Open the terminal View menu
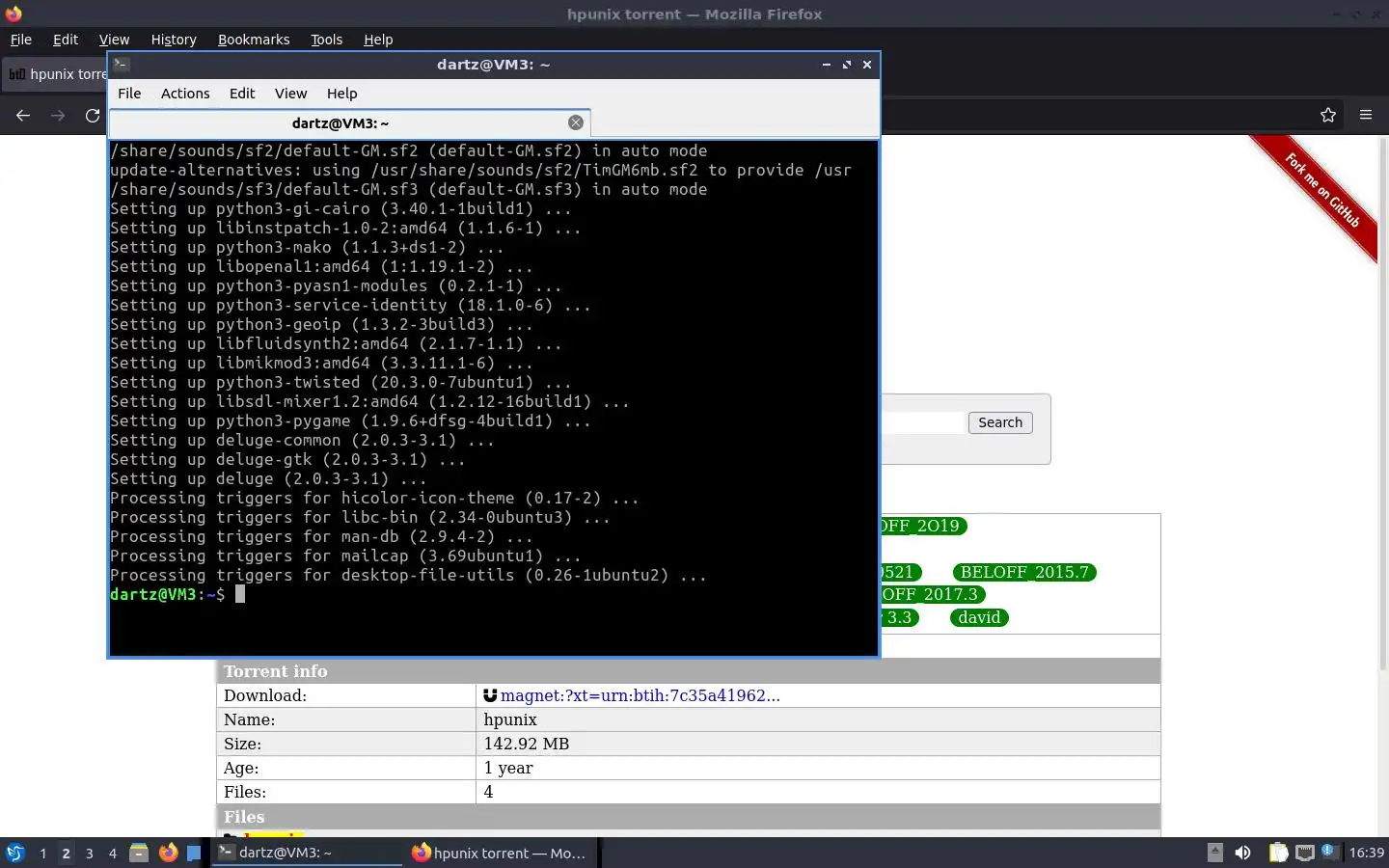 [290, 94]
